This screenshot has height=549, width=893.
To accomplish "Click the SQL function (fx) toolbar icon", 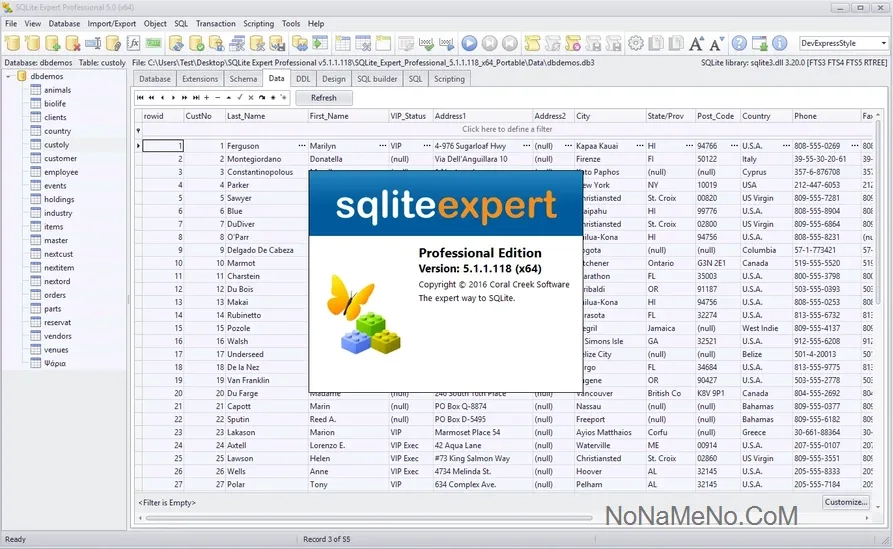I will 134,43.
